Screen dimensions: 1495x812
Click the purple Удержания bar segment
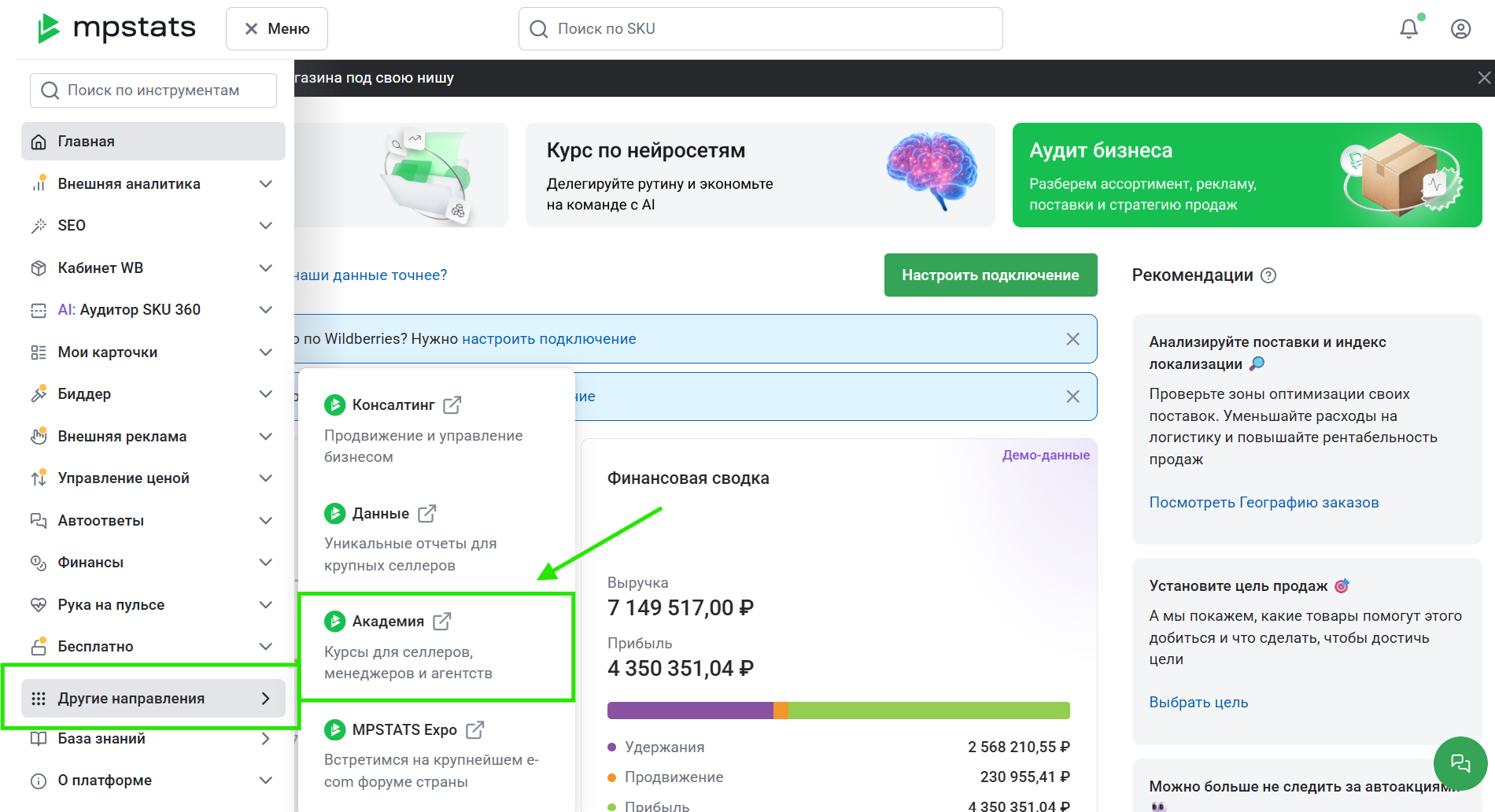(690, 710)
